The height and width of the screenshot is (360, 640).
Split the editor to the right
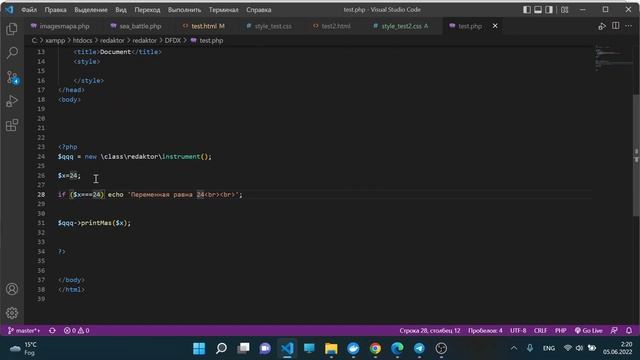[x=616, y=26]
